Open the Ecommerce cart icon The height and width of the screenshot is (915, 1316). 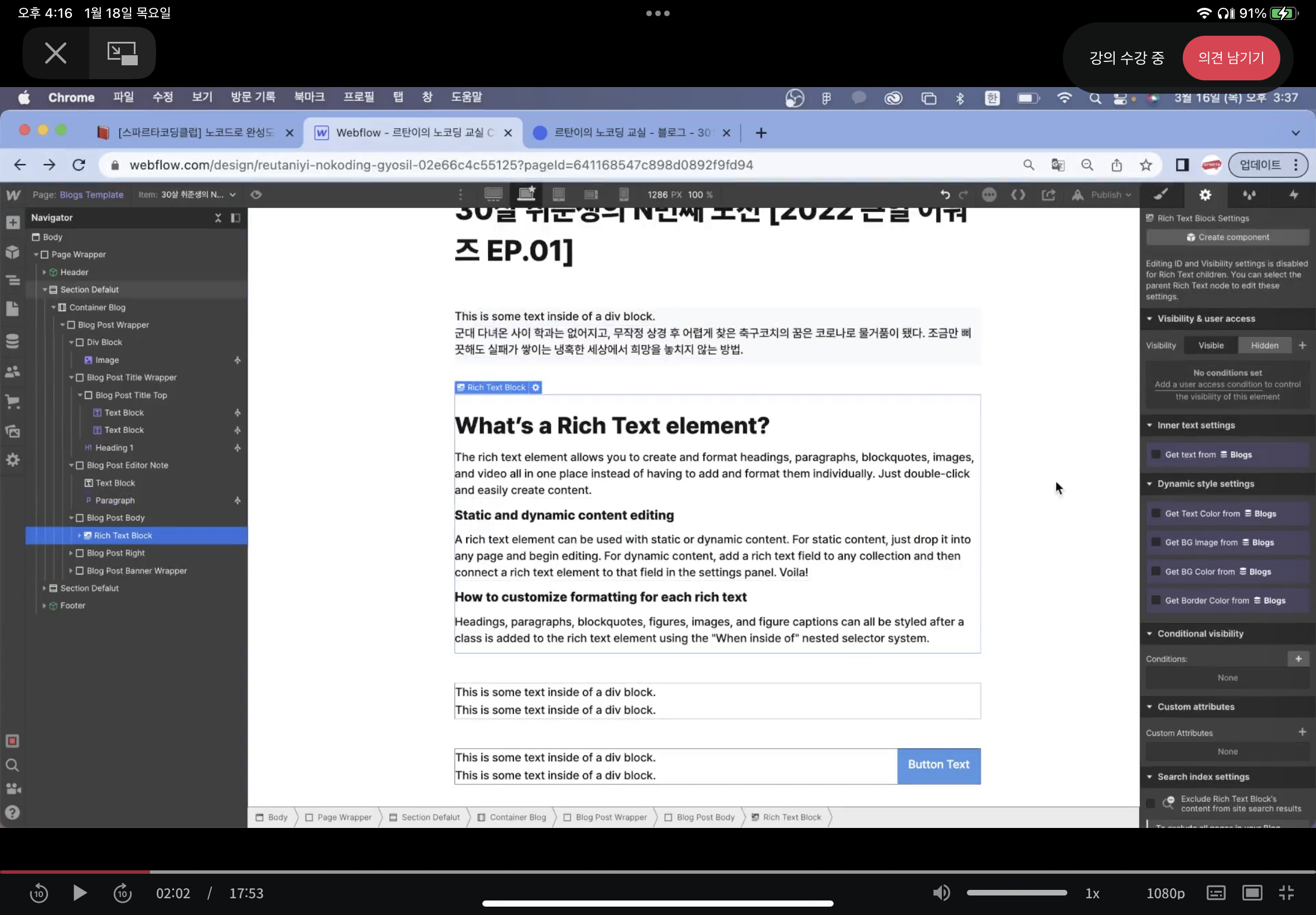tap(13, 401)
